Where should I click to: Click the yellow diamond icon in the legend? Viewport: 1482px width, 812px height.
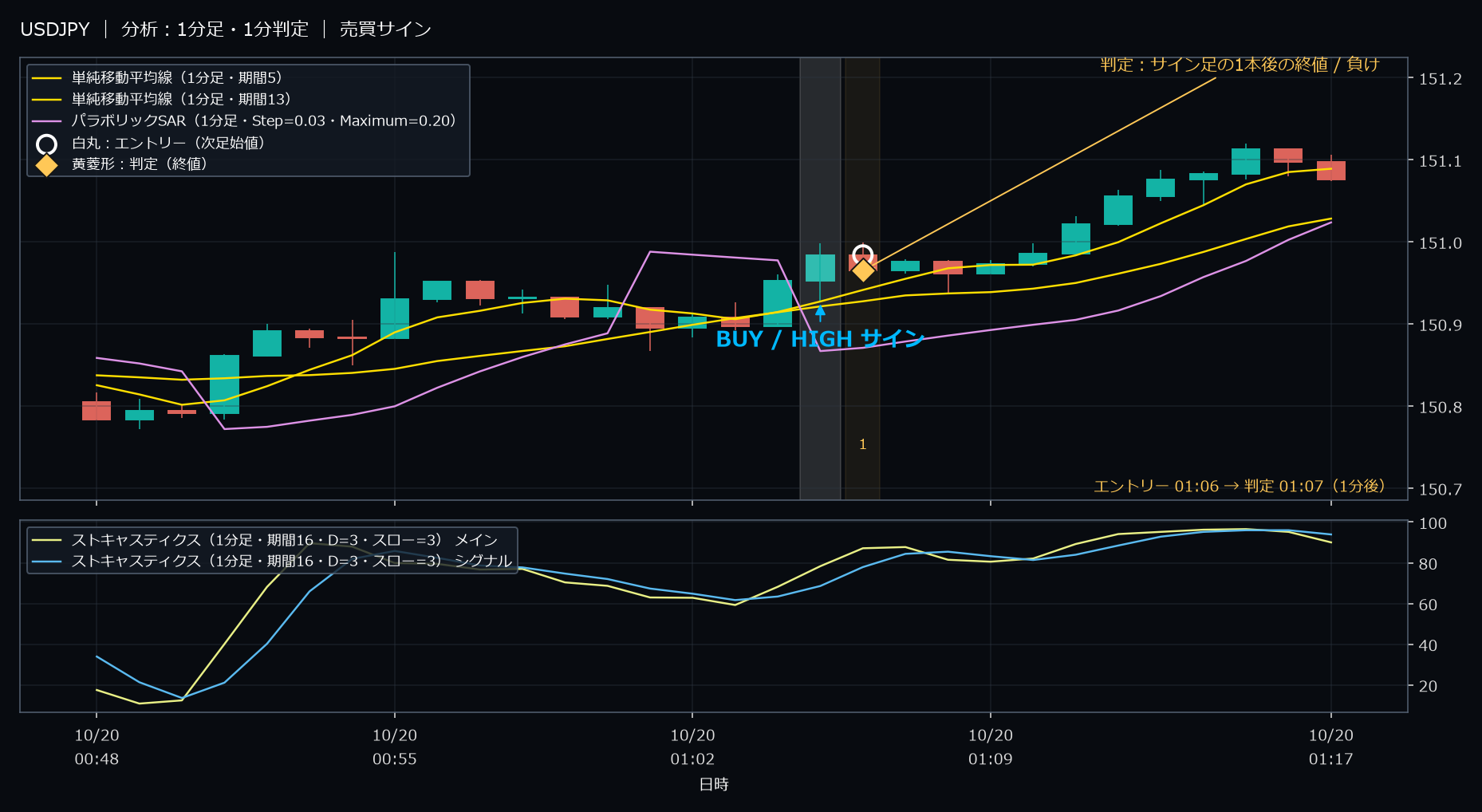[47, 165]
